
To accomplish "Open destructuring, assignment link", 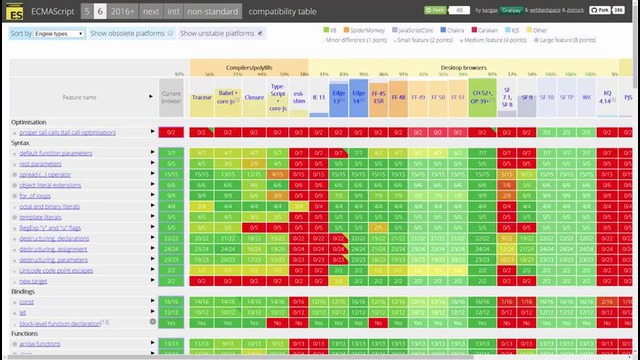I will 53,249.
